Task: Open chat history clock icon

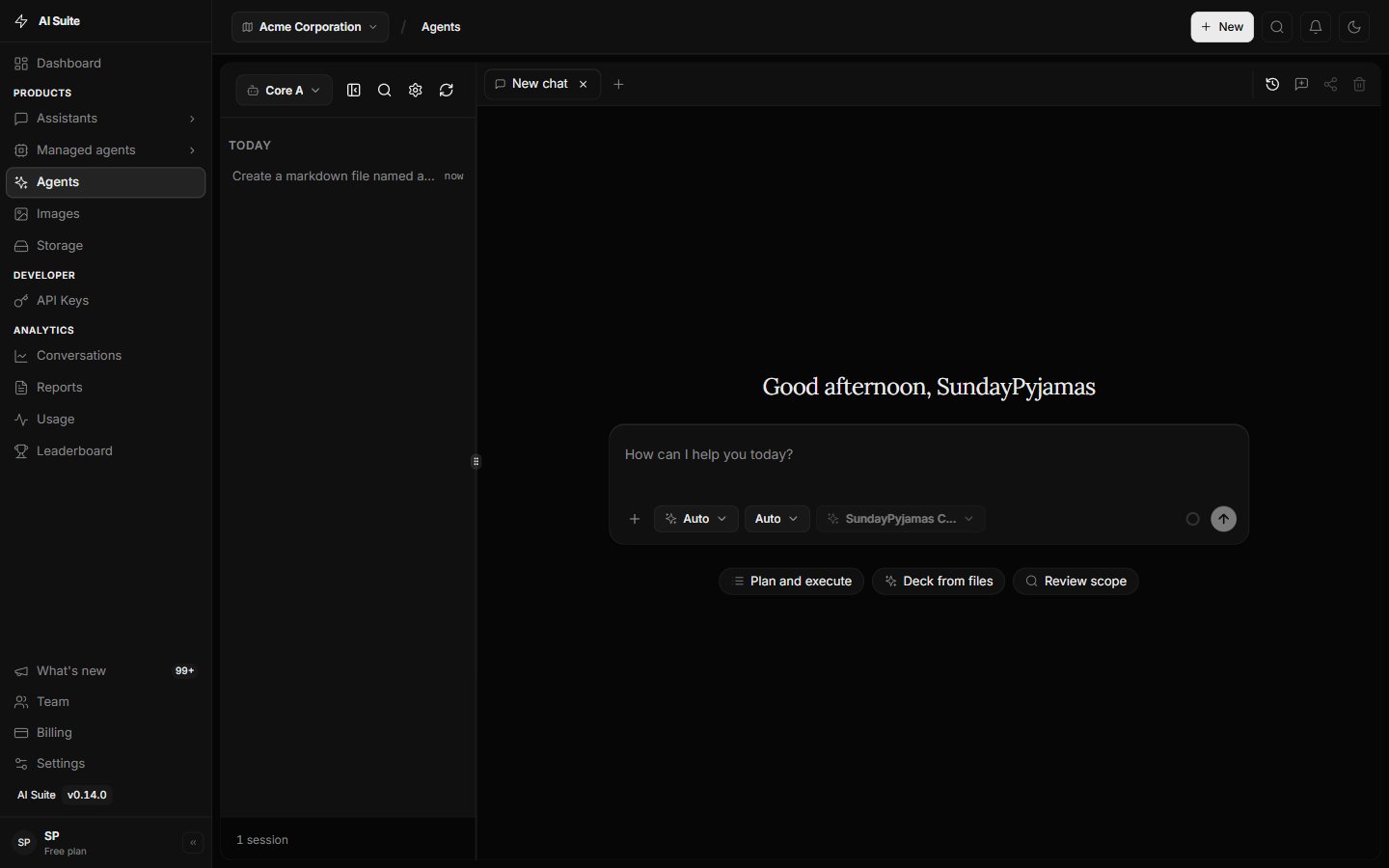Action: click(1272, 84)
